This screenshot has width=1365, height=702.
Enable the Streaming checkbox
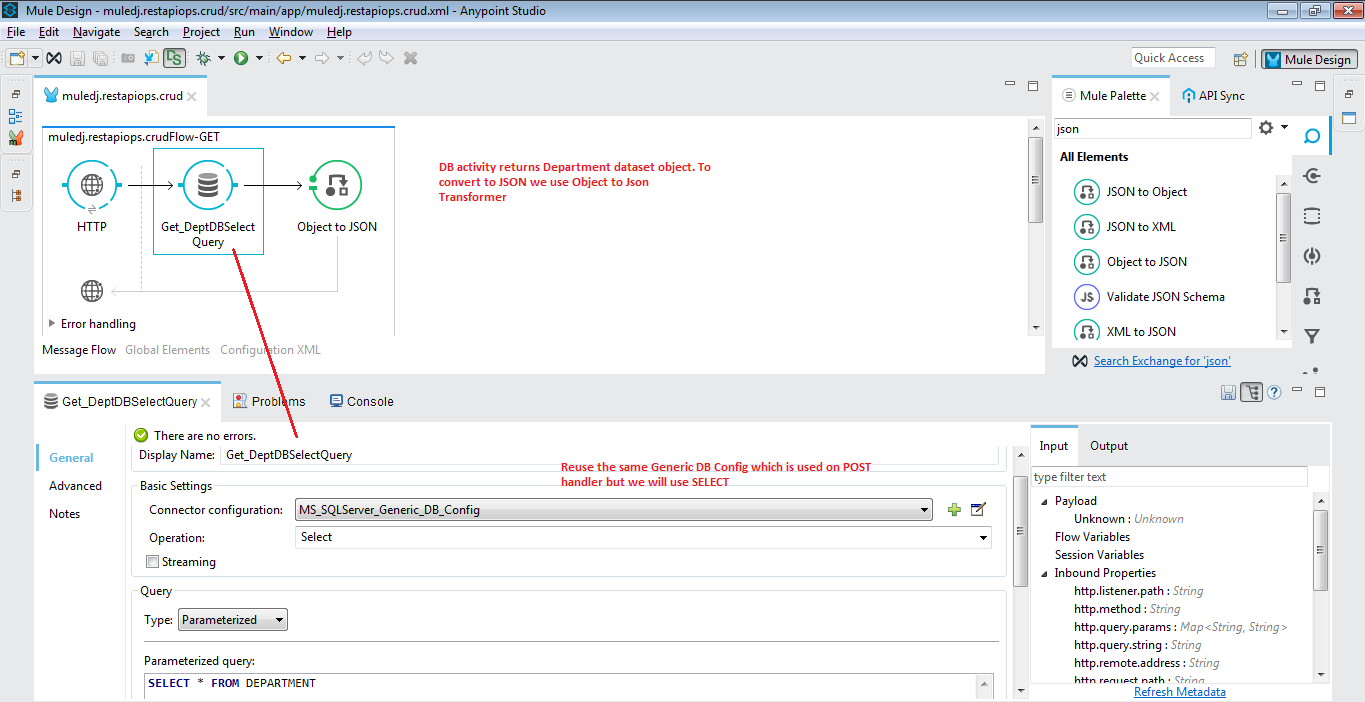pyautogui.click(x=152, y=561)
